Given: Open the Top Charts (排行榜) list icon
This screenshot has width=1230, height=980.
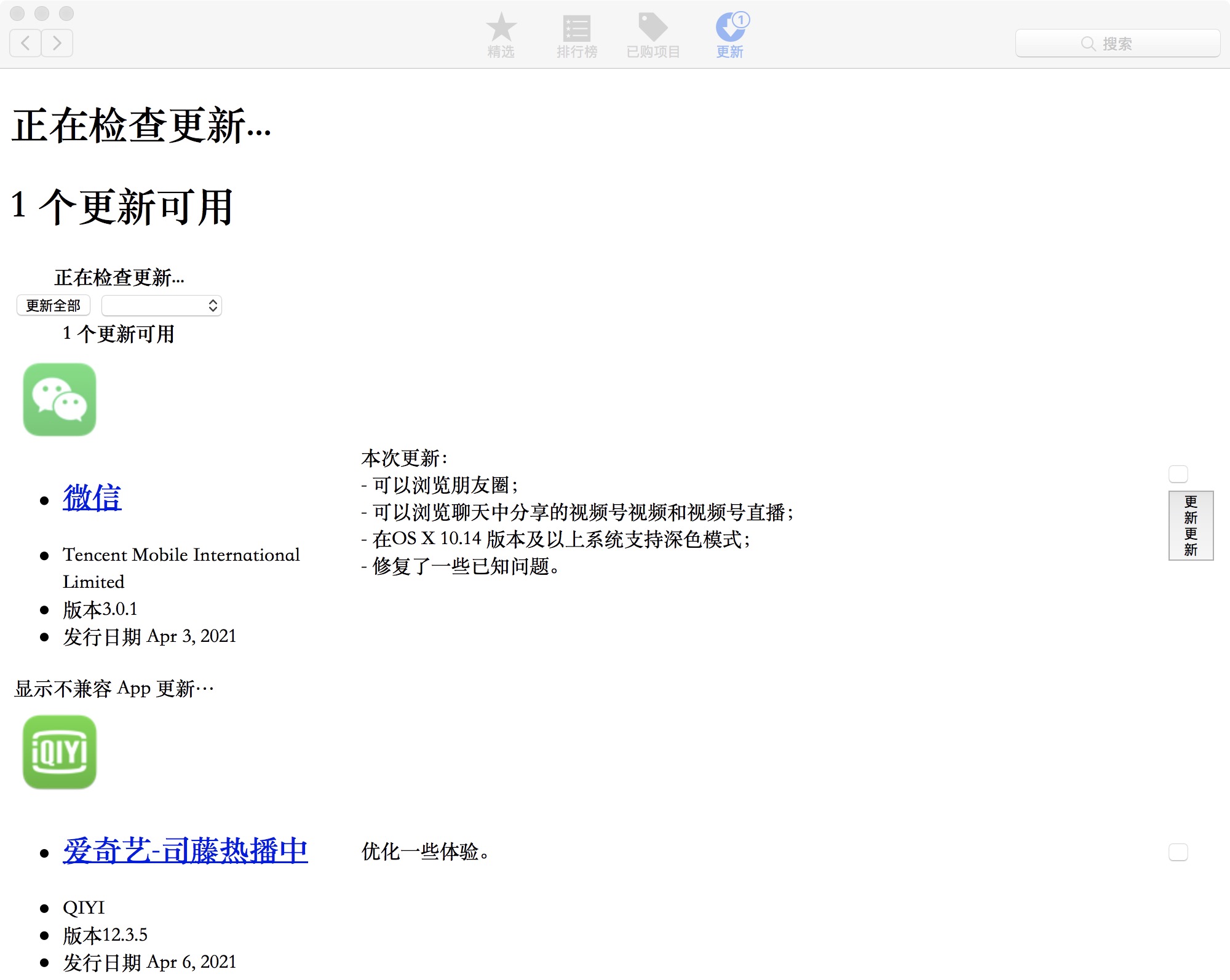Looking at the screenshot, I should [x=577, y=28].
